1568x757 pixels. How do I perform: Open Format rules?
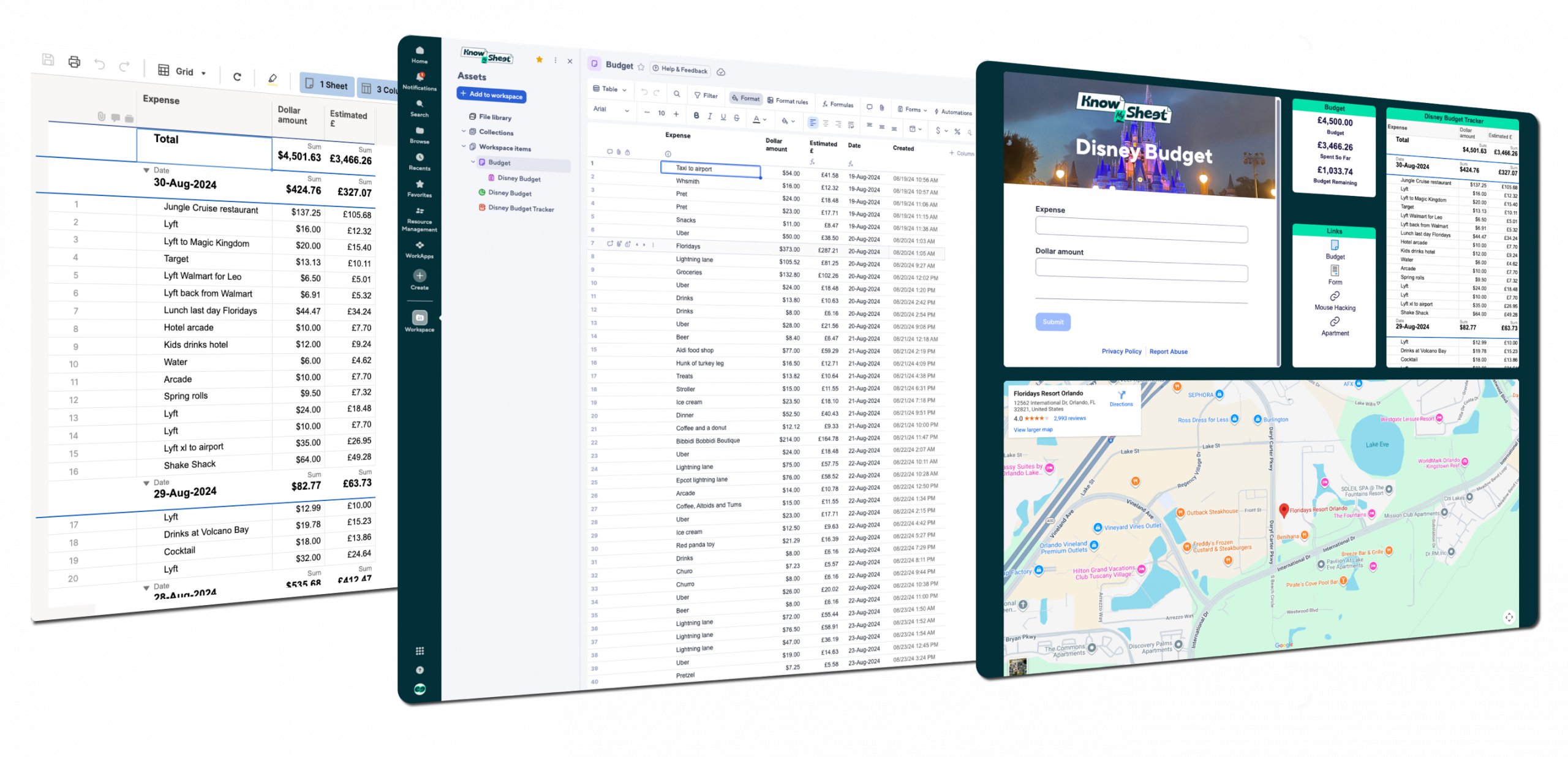791,102
